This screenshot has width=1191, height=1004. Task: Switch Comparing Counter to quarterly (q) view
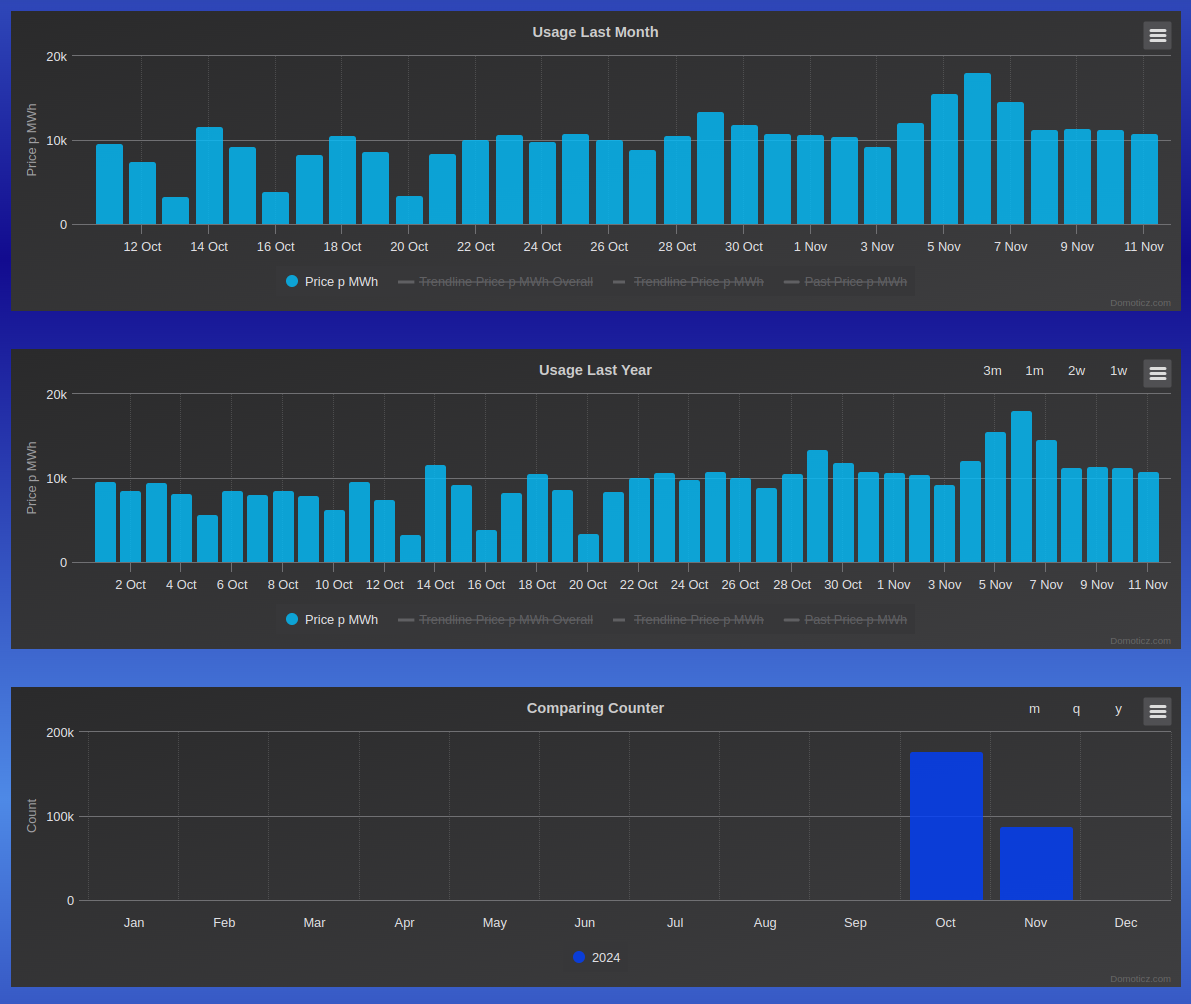(1076, 709)
